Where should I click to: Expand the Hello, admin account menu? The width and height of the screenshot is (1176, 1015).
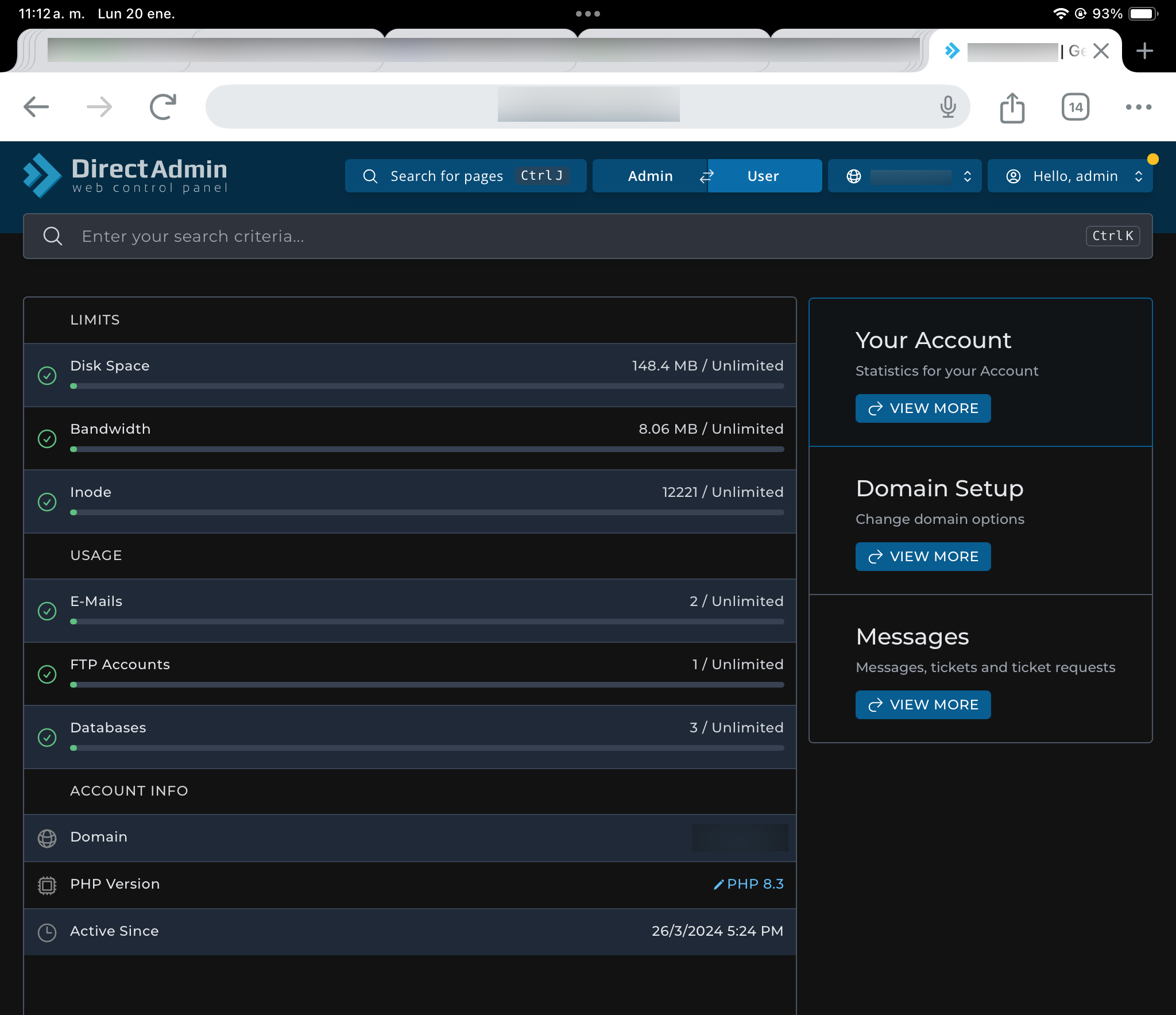pos(1070,176)
